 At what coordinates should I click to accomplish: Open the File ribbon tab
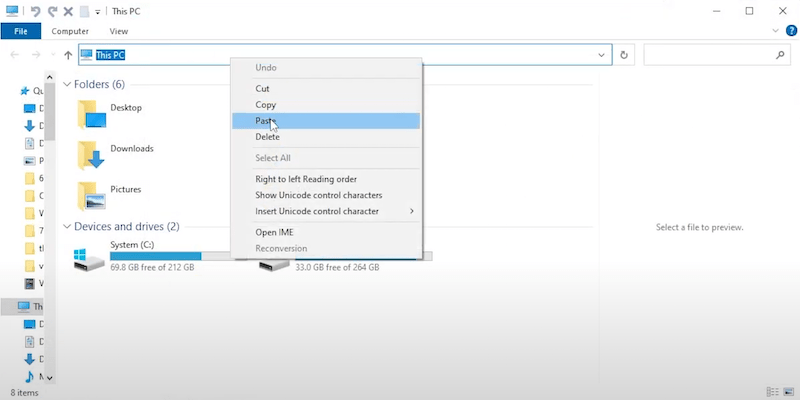(x=21, y=31)
